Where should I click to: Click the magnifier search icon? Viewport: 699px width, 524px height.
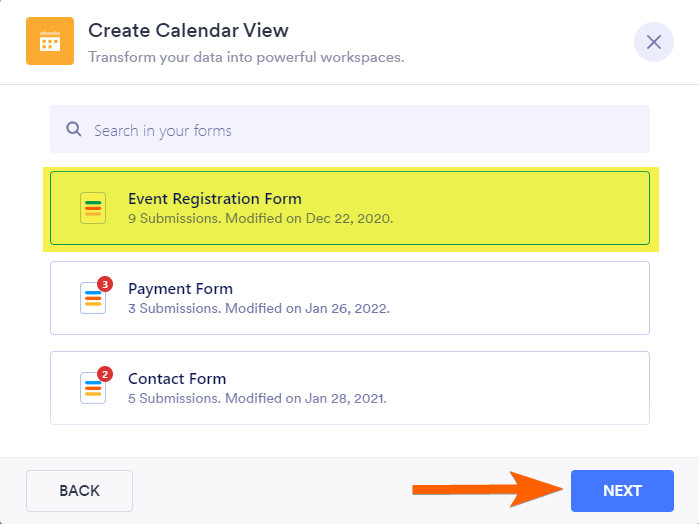[x=73, y=129]
